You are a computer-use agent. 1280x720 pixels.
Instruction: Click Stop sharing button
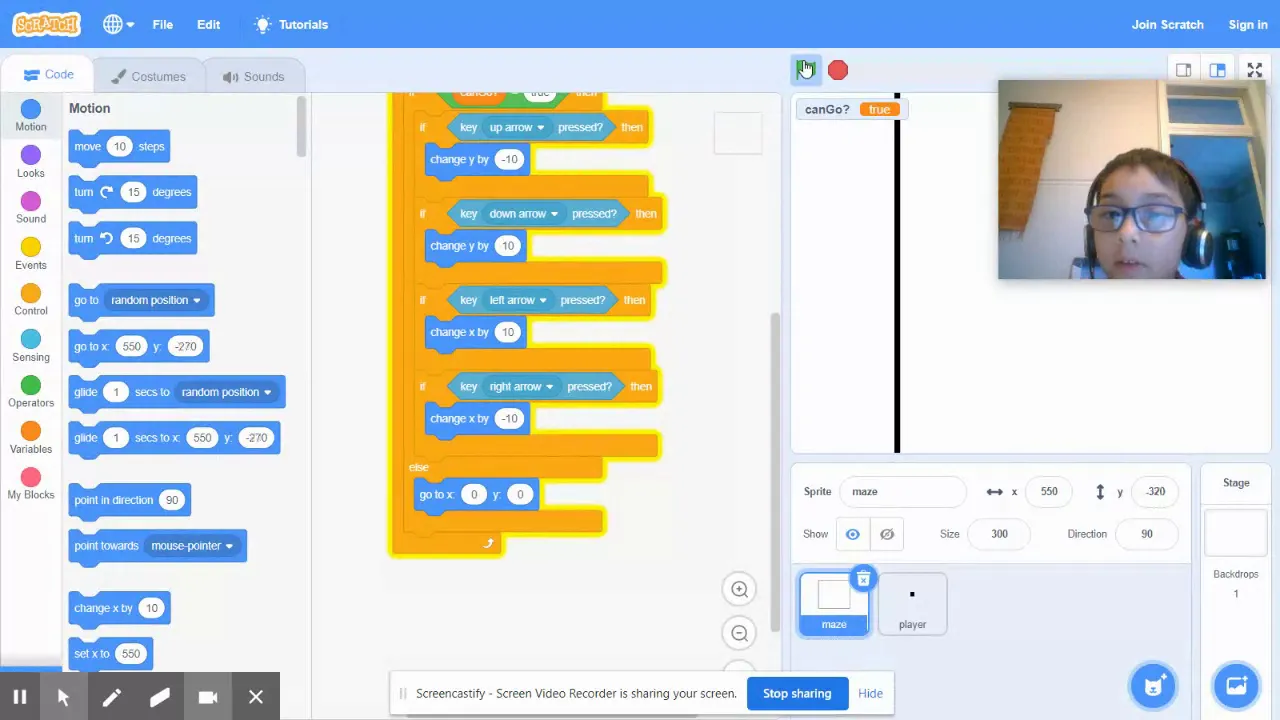(x=797, y=693)
